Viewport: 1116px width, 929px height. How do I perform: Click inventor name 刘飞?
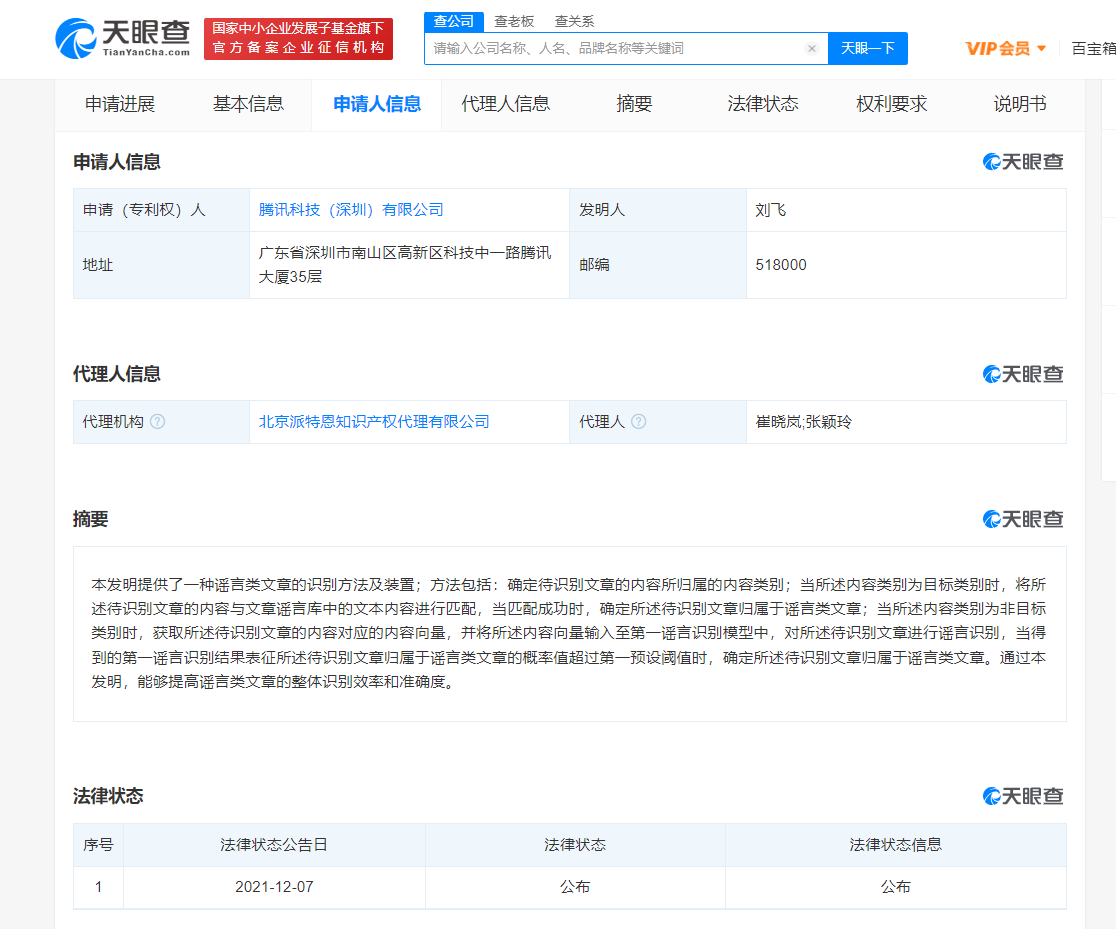[x=771, y=210]
